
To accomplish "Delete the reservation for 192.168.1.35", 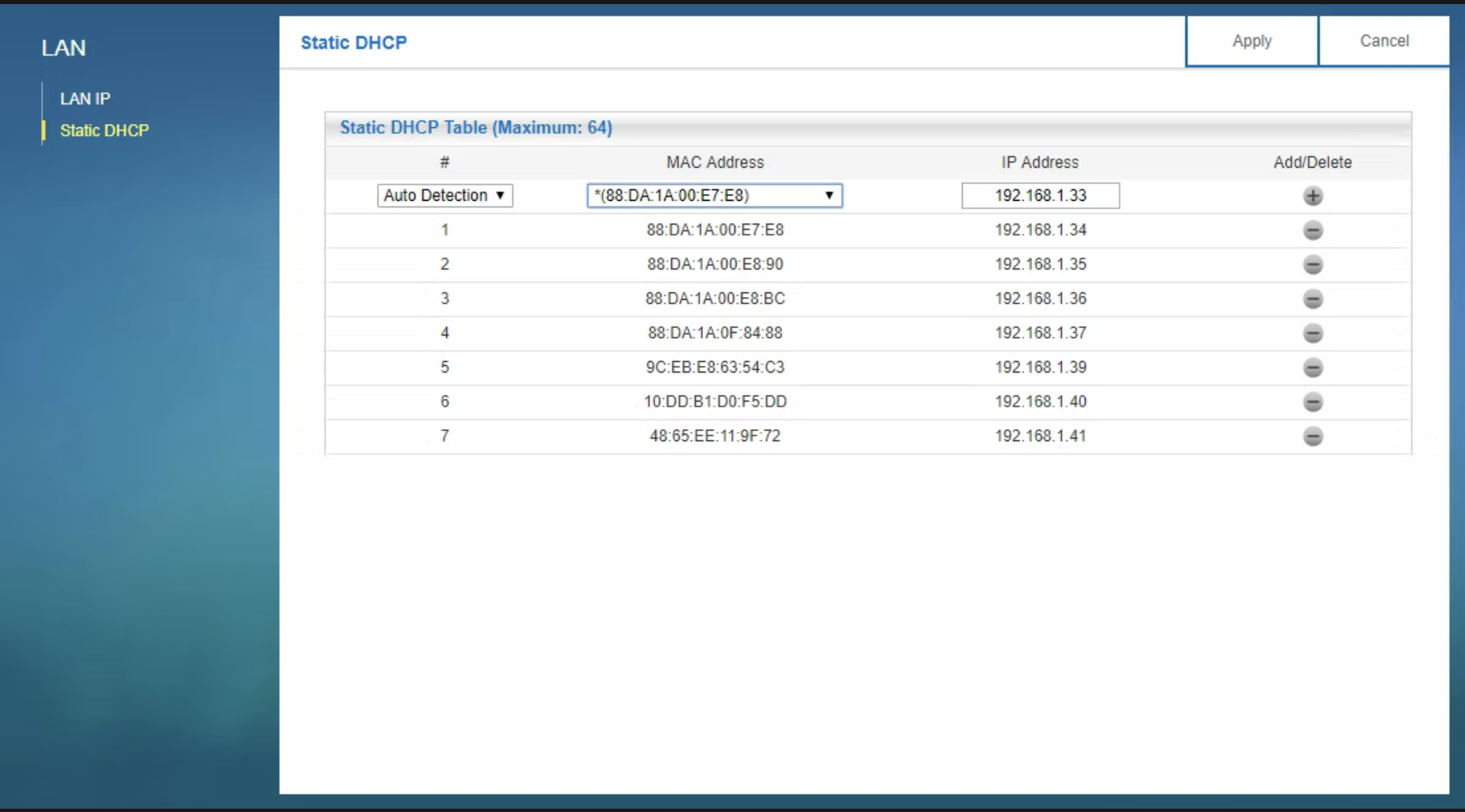I will point(1314,264).
